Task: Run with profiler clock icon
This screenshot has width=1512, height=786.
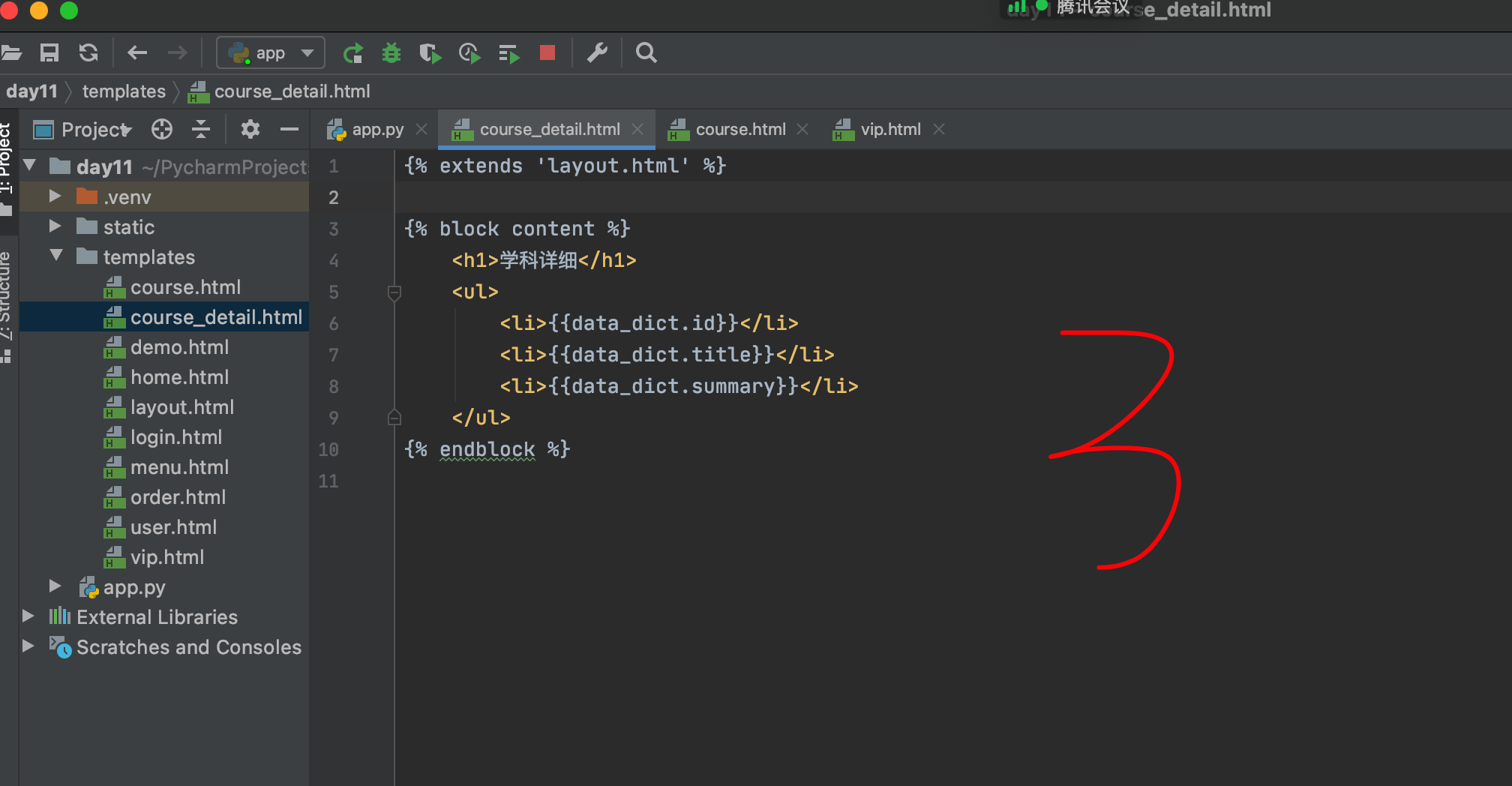Action: click(469, 52)
